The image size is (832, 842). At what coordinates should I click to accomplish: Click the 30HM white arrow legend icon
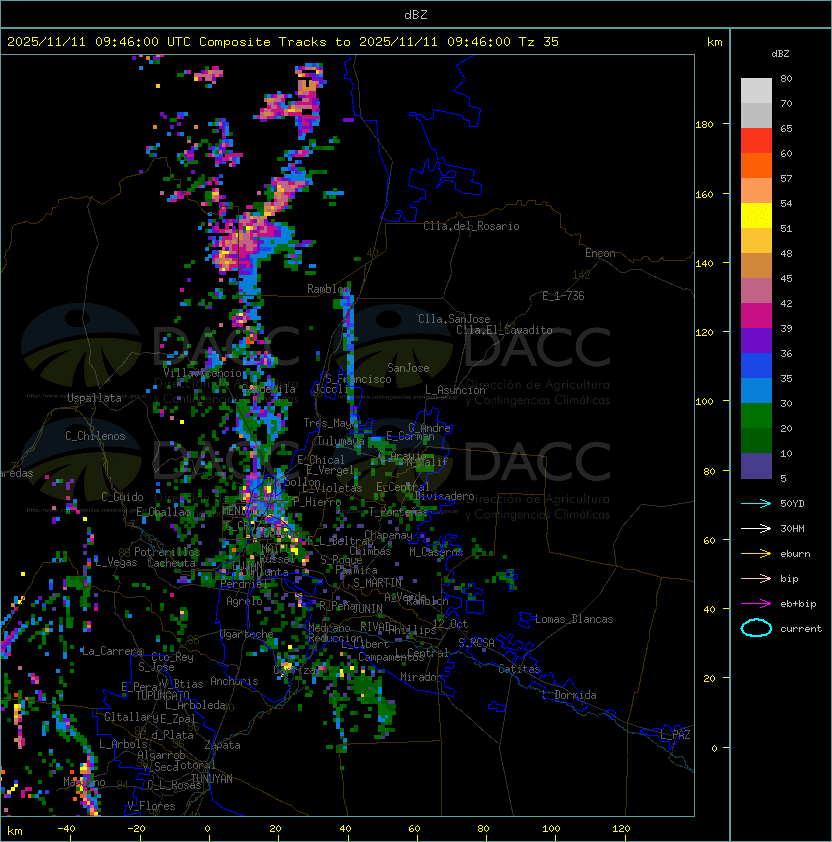tap(756, 528)
